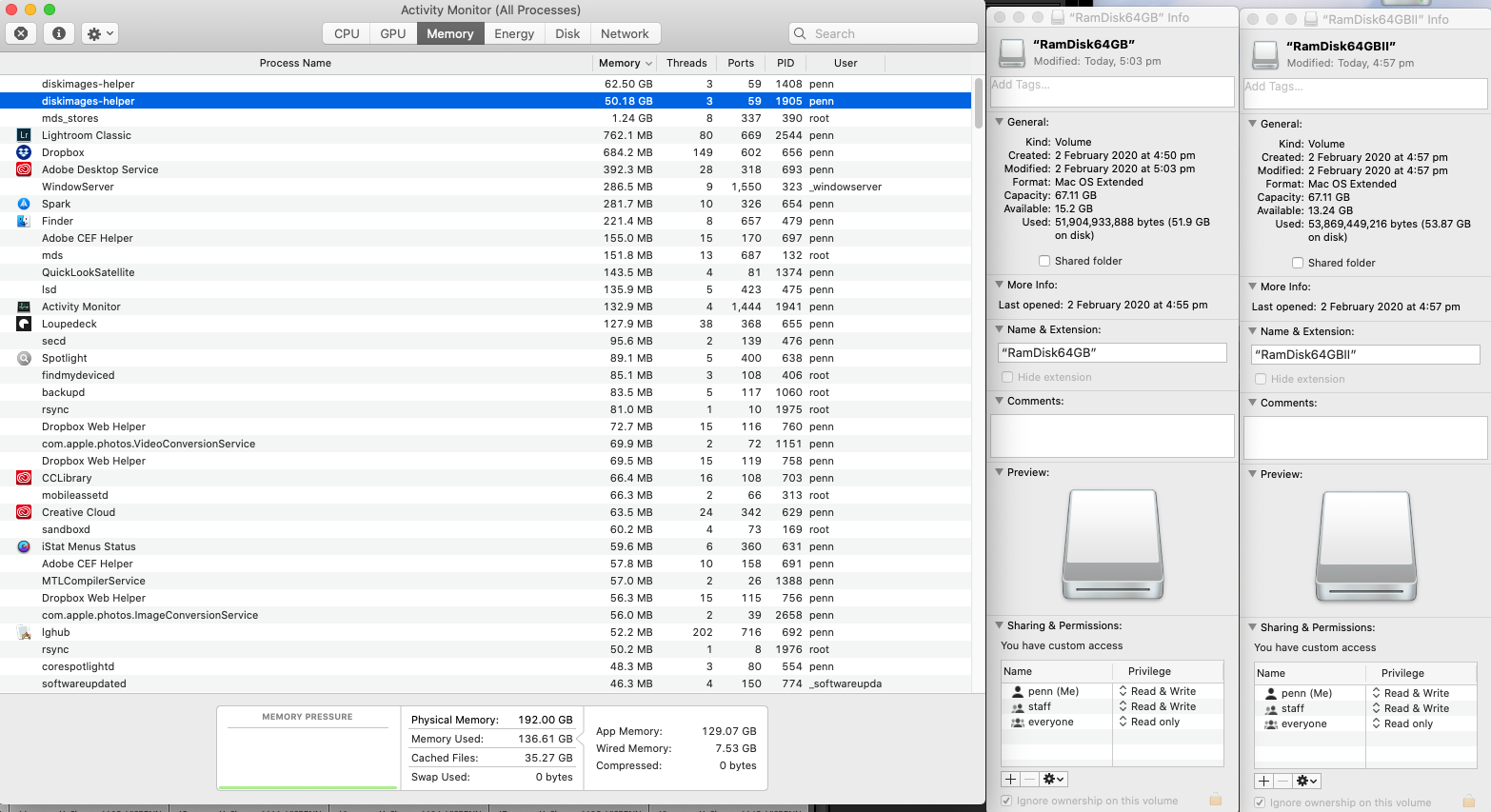The height and width of the screenshot is (812, 1491).
Task: Sort by Threads column header
Action: point(686,63)
